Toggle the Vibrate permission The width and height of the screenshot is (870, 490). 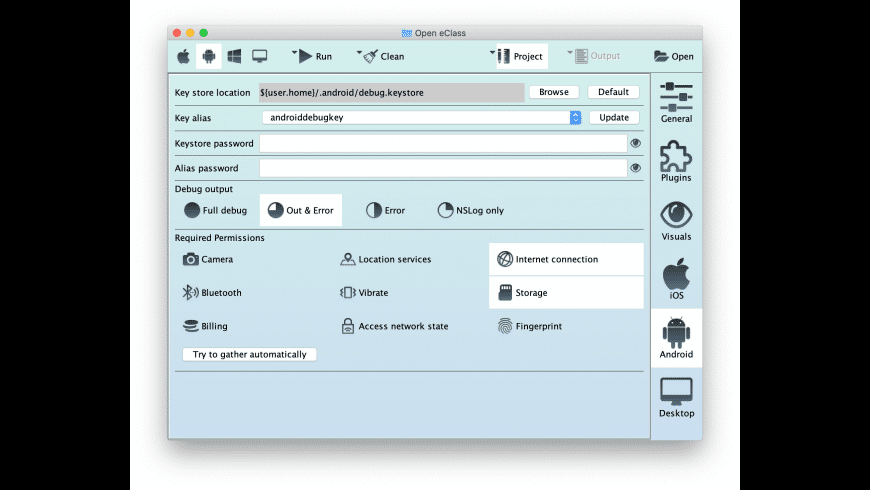click(x=364, y=292)
